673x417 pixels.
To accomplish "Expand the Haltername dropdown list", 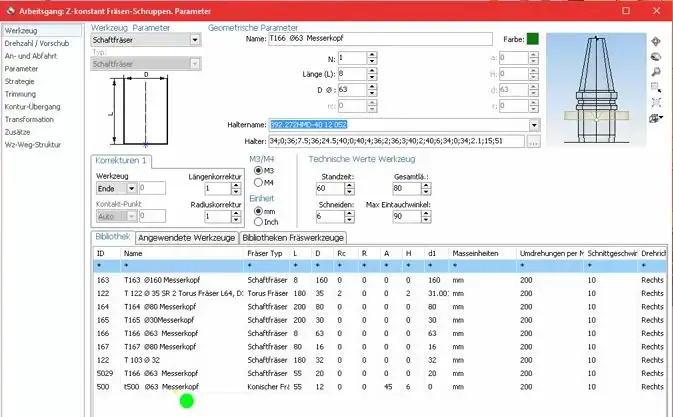I will [x=535, y=125].
